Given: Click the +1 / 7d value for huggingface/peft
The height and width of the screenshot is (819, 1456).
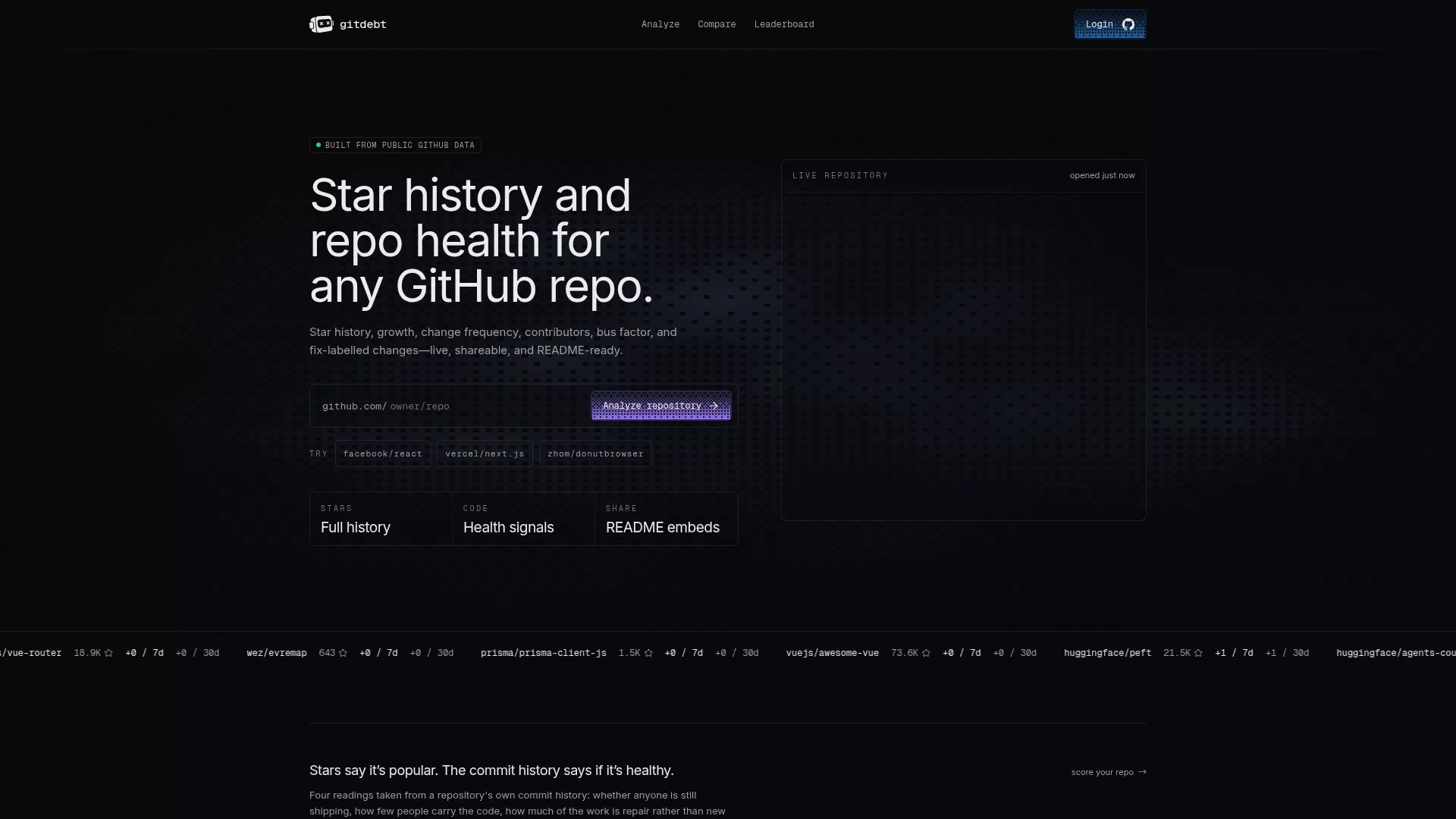Looking at the screenshot, I should [1234, 653].
